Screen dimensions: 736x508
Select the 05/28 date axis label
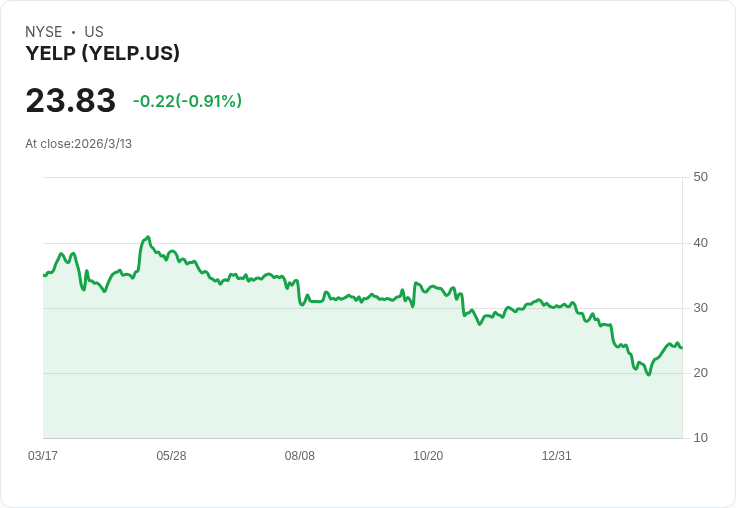[x=171, y=456]
